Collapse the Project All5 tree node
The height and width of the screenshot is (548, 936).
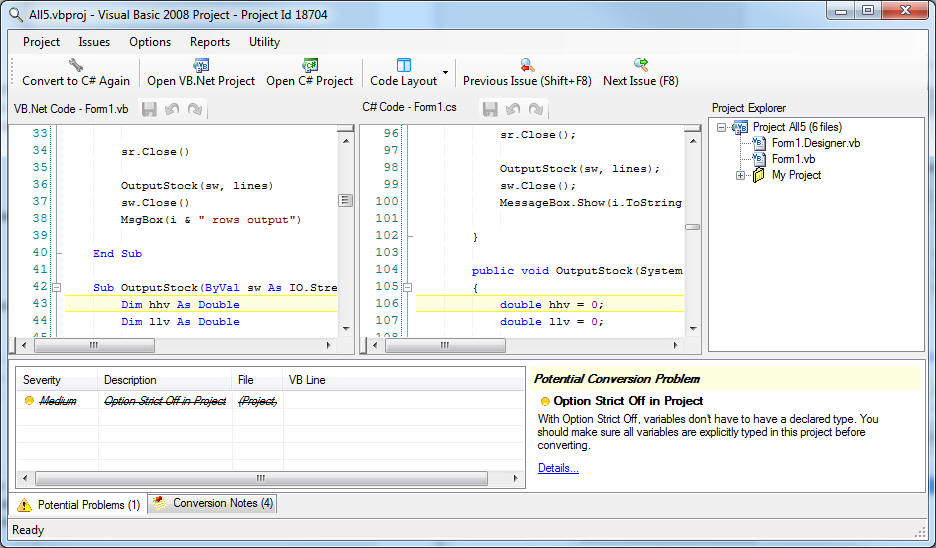(722, 127)
